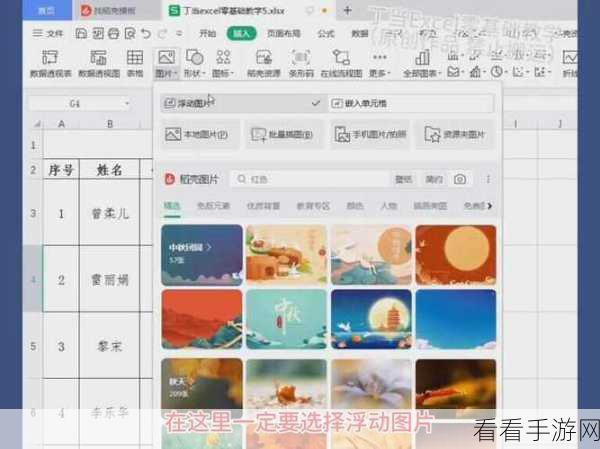
Task: Click Phone Picture / Take Photo button
Action: tap(370, 134)
